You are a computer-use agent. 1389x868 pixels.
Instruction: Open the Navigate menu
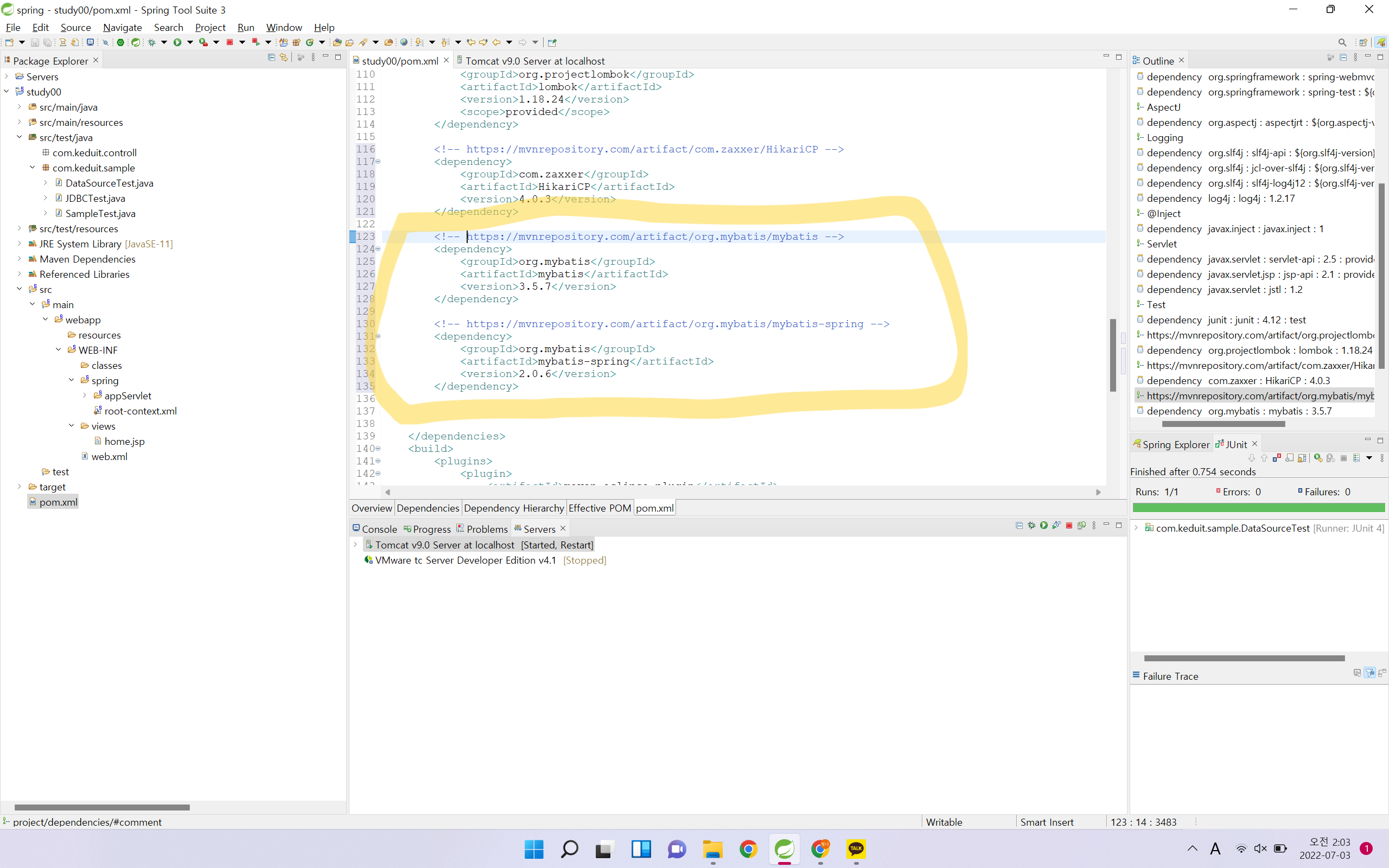122,27
